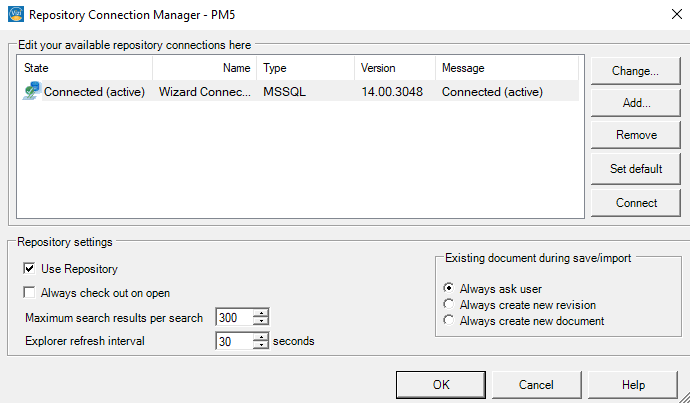Viewport: 690px width, 403px height.
Task: Choose Always create new document option
Action: 448,320
